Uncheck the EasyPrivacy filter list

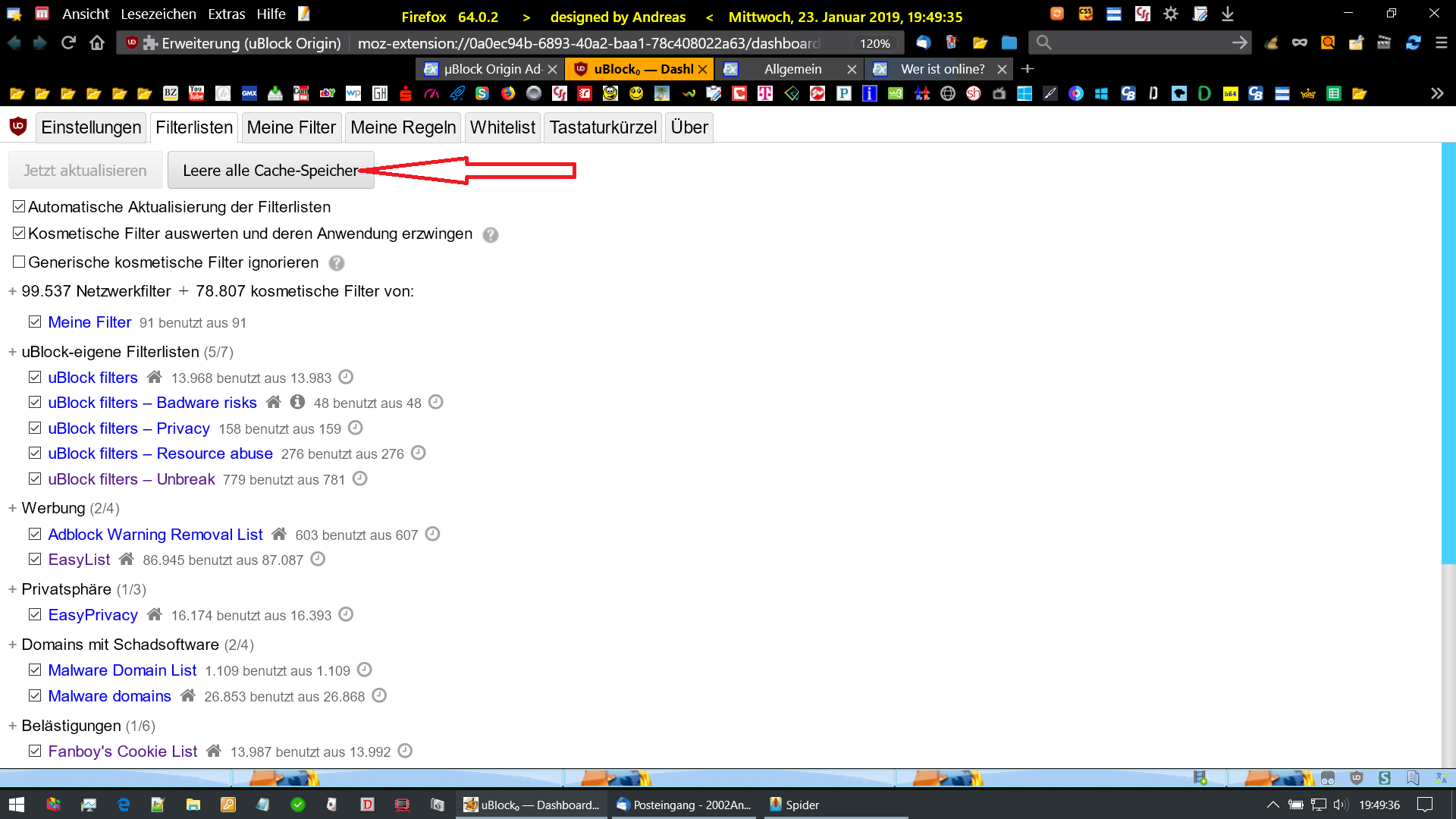point(35,614)
